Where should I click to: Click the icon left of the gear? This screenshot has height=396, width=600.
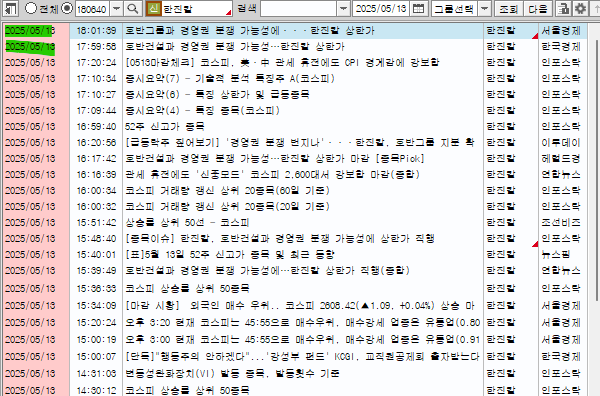click(563, 8)
